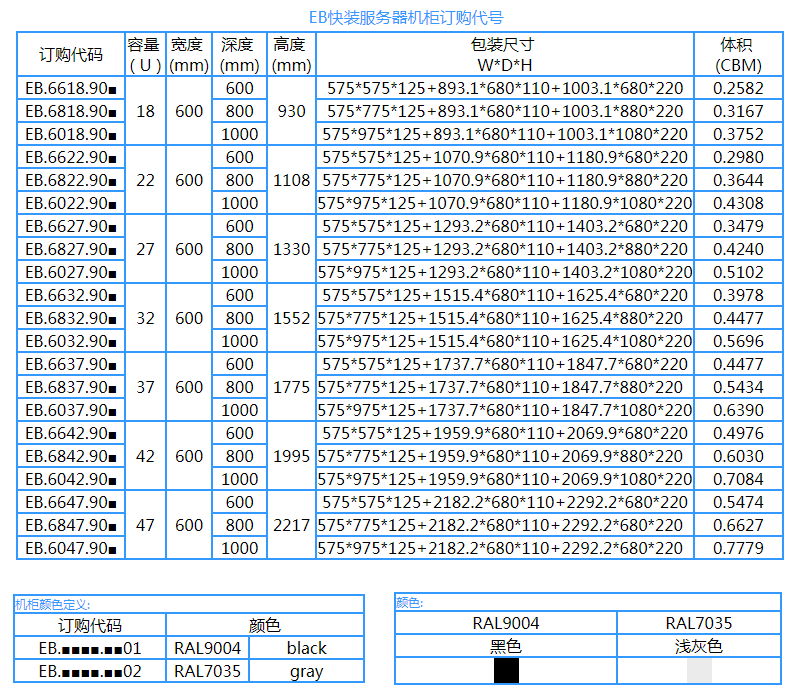
Task: Click the black RAL9004 color swatch
Action: (x=507, y=670)
